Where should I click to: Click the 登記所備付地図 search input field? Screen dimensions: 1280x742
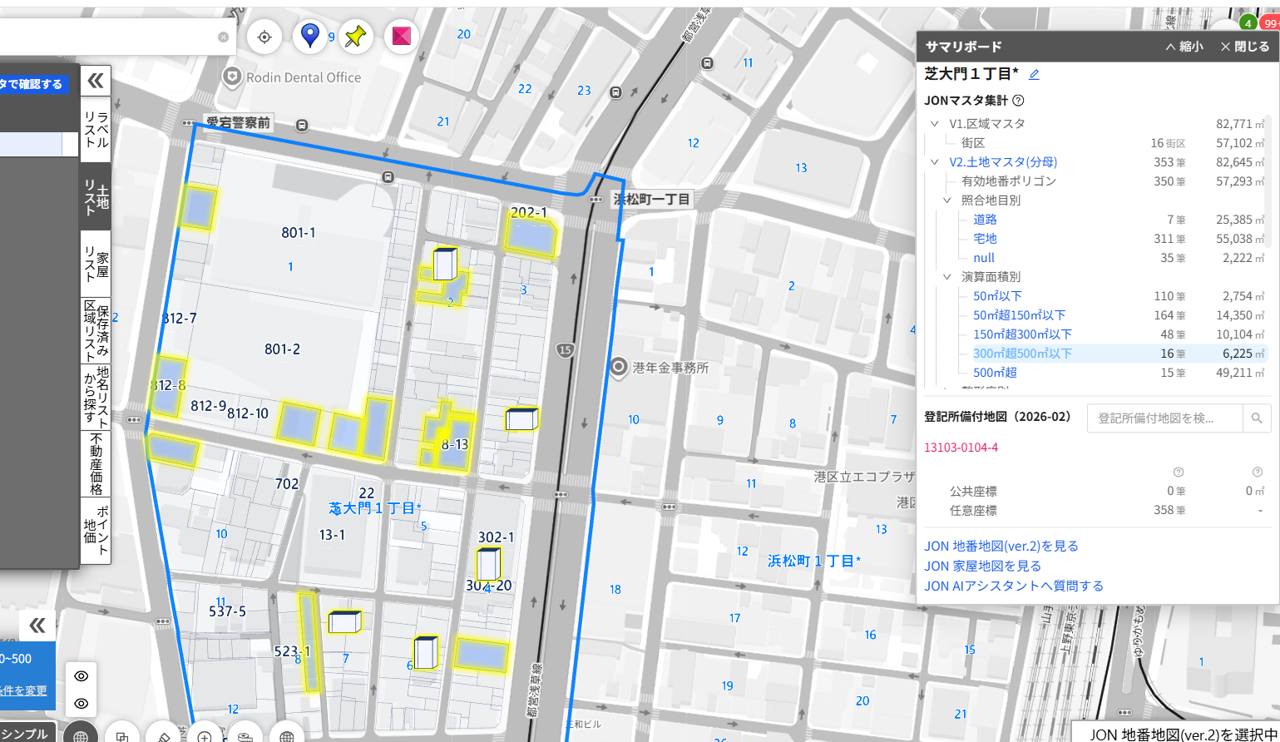pyautogui.click(x=1165, y=418)
